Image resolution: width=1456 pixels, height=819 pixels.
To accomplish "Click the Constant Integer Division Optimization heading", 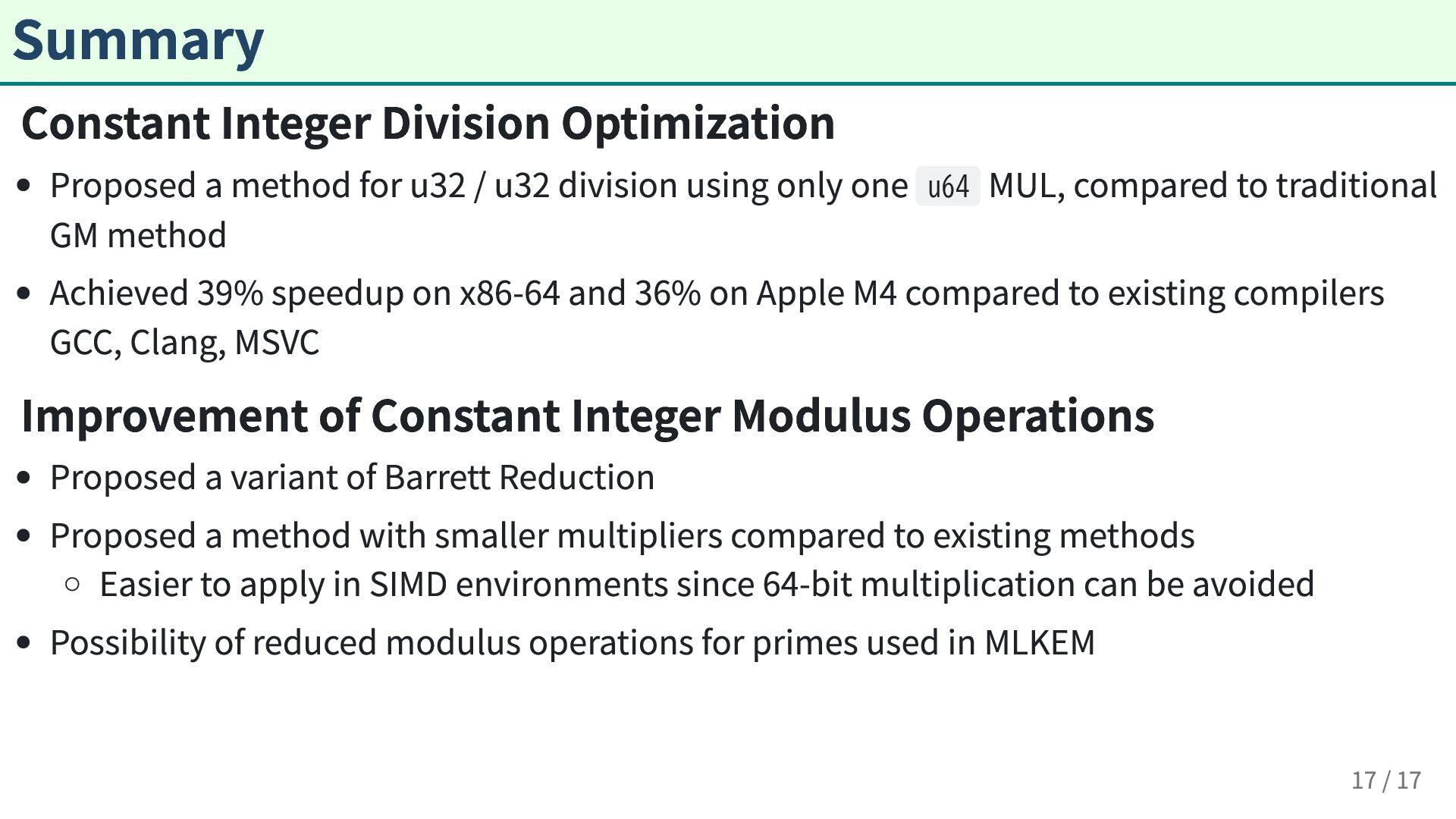I will point(428,124).
